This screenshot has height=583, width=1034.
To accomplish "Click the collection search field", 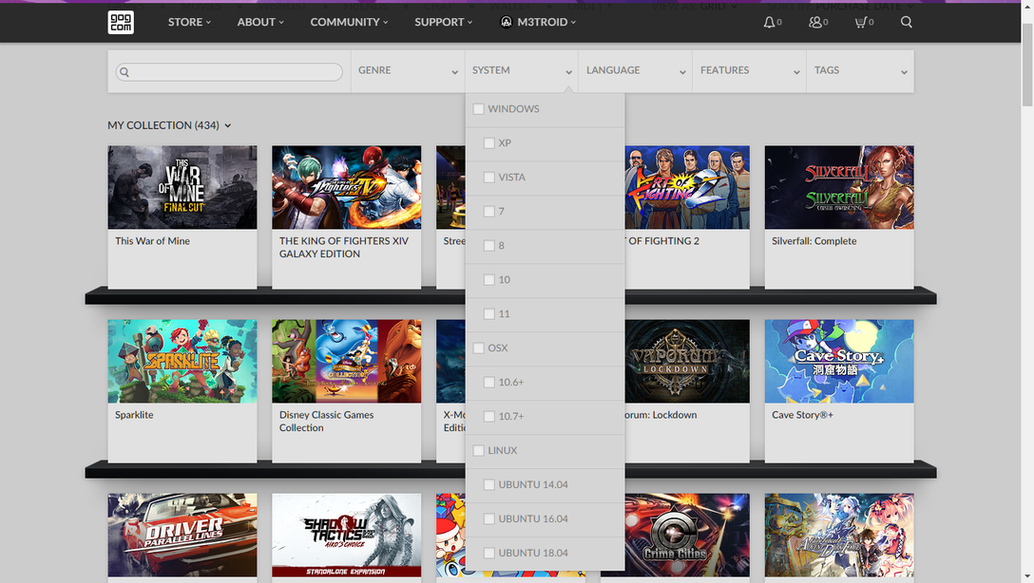I will click(x=229, y=72).
